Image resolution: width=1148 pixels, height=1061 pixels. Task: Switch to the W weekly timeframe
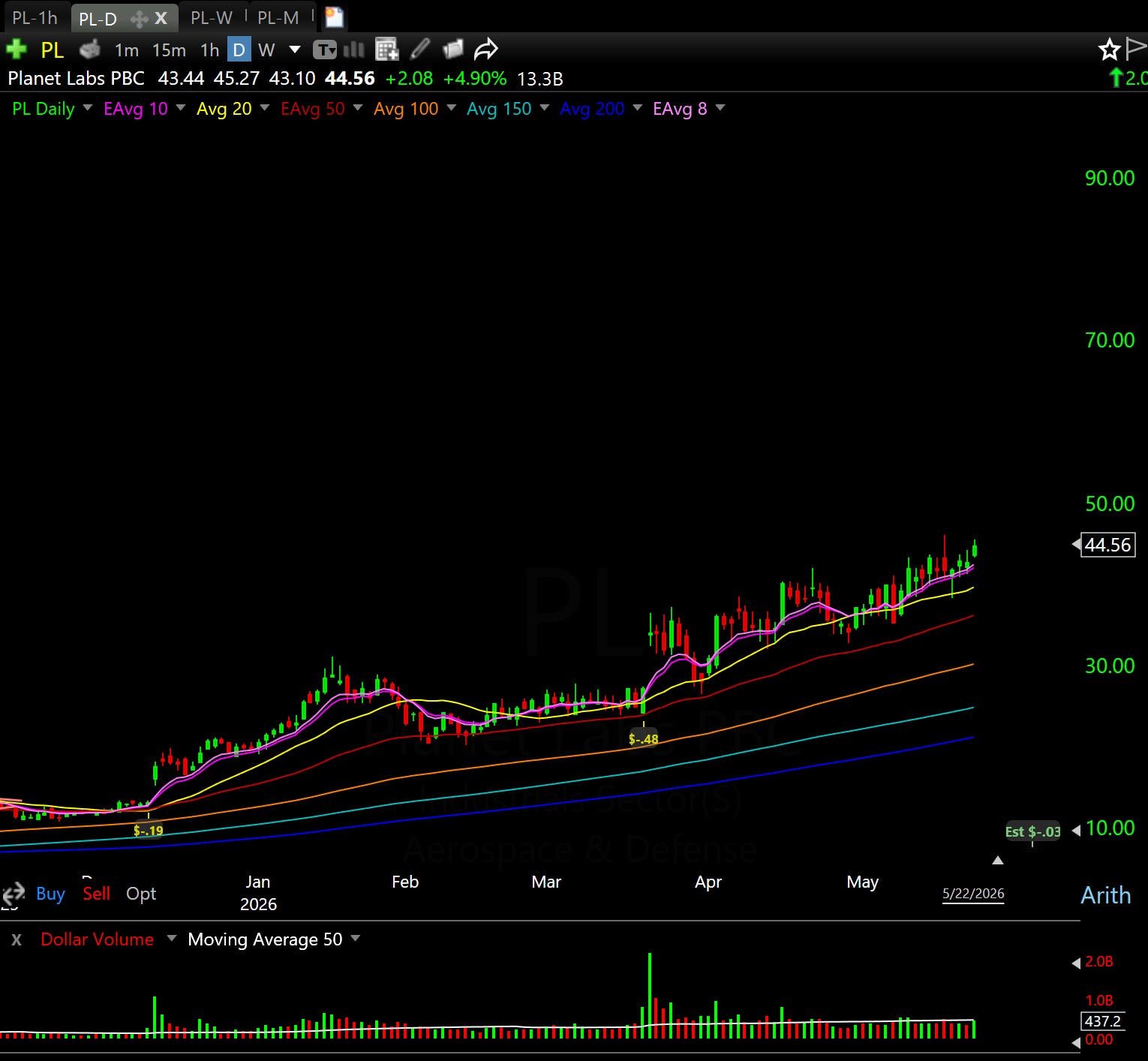tap(266, 50)
